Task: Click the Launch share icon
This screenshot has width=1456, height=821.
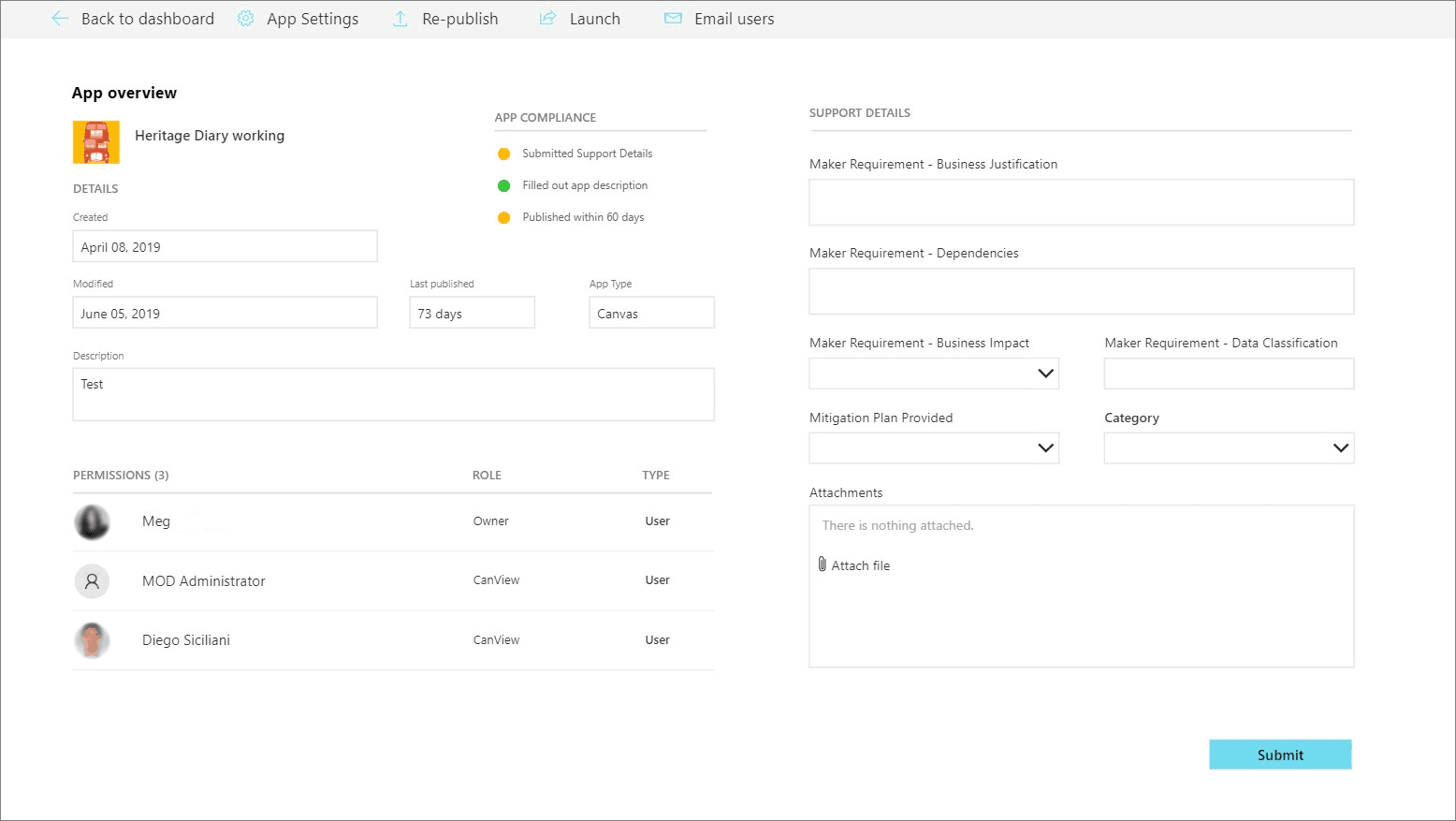Action: pyautogui.click(x=547, y=19)
